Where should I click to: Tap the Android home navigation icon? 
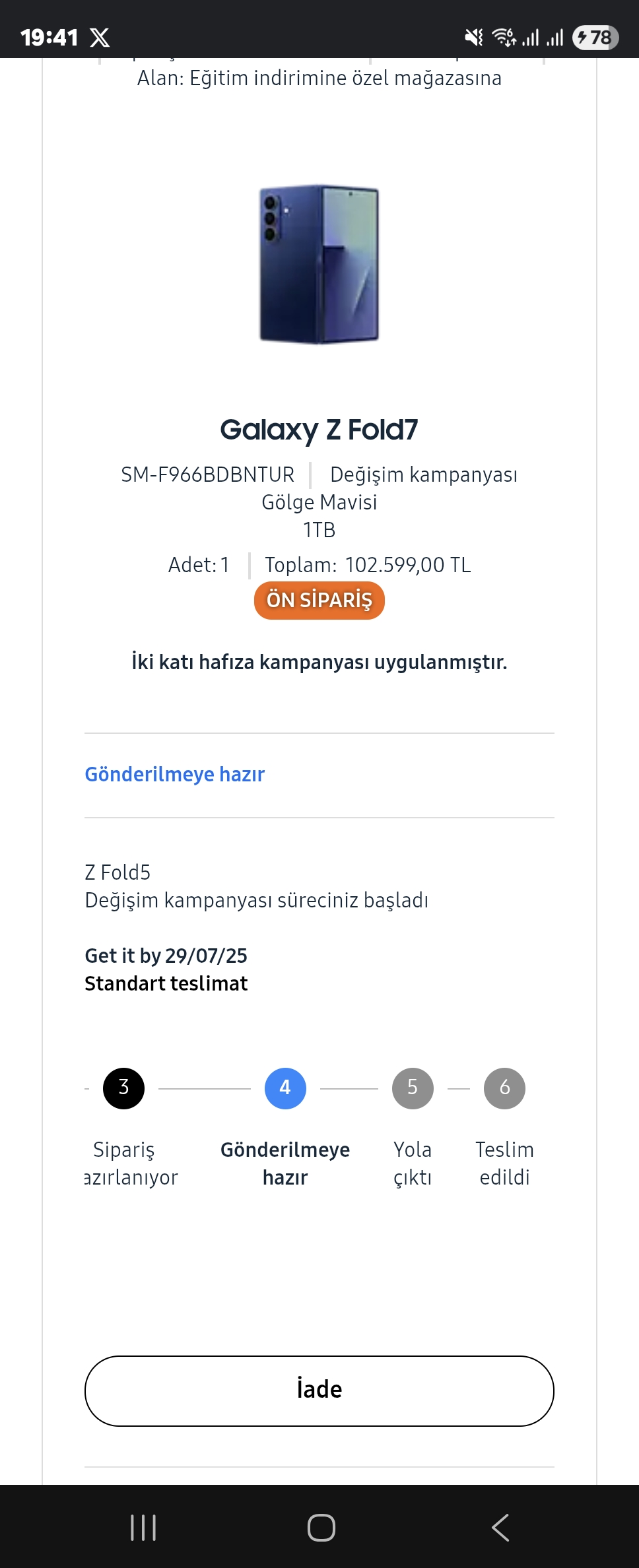tap(321, 1527)
